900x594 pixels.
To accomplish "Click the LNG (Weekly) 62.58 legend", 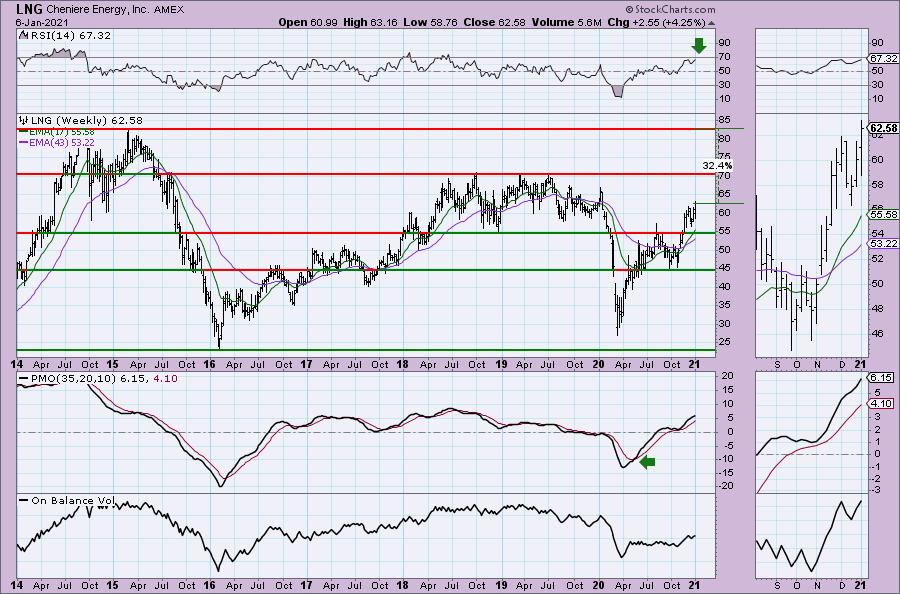I will tap(87, 121).
